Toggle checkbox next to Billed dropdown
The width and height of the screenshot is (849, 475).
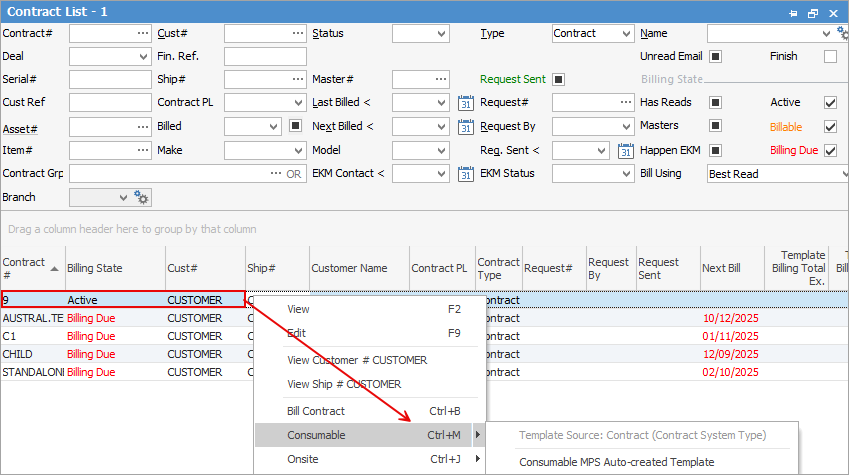pyautogui.click(x=295, y=126)
